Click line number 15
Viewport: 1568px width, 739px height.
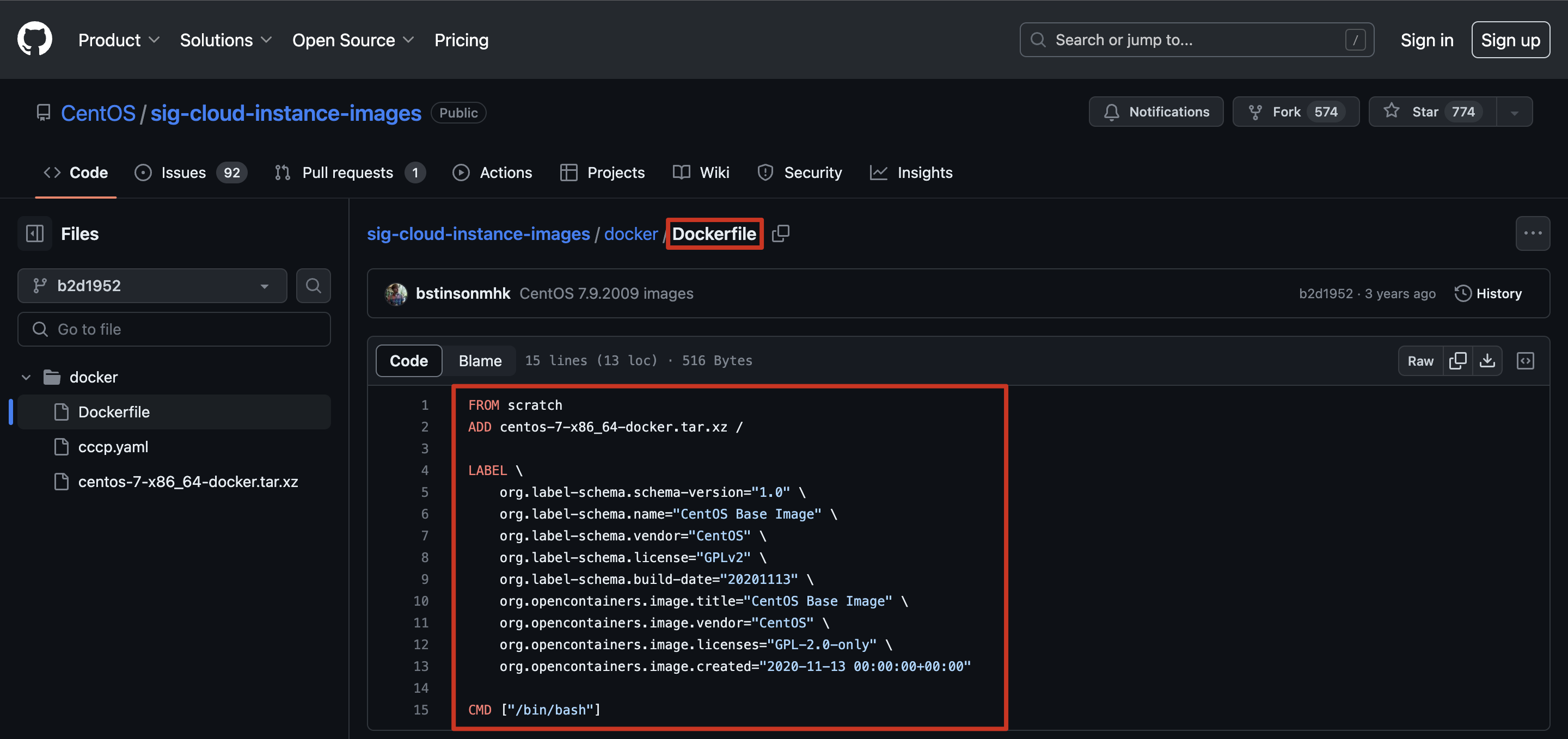pos(421,710)
